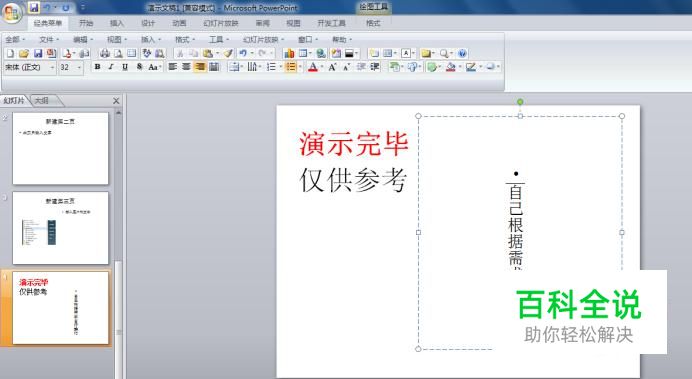
Task: Open the 帮助 classic menu
Action: (342, 40)
